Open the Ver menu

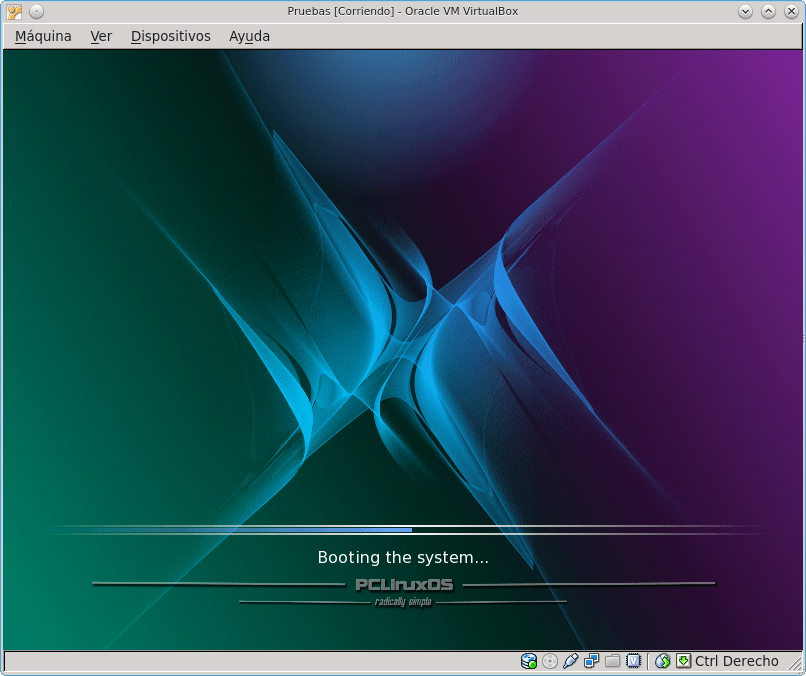[101, 36]
